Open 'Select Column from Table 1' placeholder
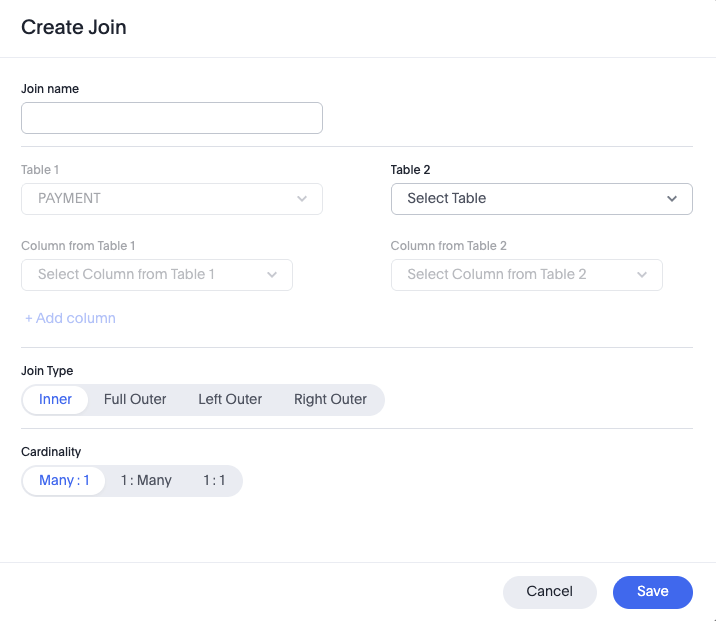716x621 pixels. coord(126,275)
